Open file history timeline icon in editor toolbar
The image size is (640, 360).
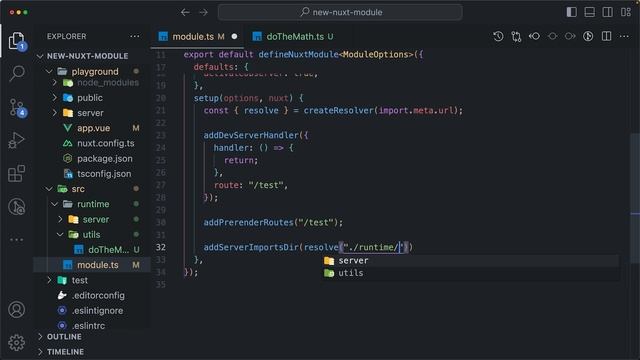(498, 36)
